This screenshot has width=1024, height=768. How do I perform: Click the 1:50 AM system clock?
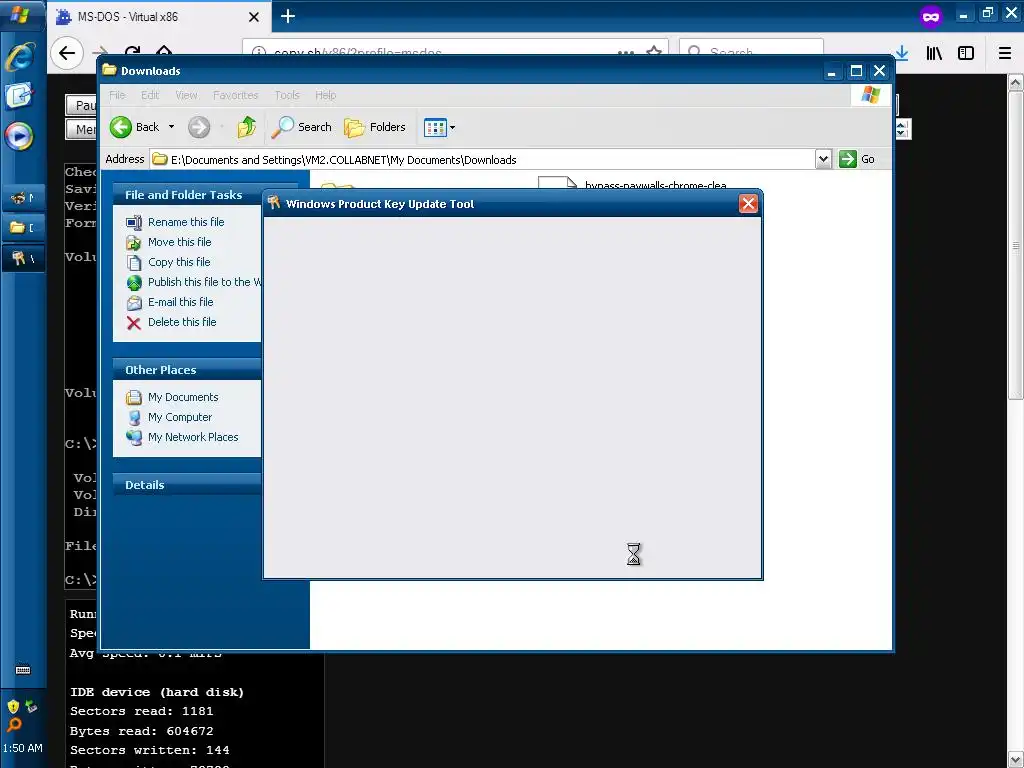click(x=23, y=748)
